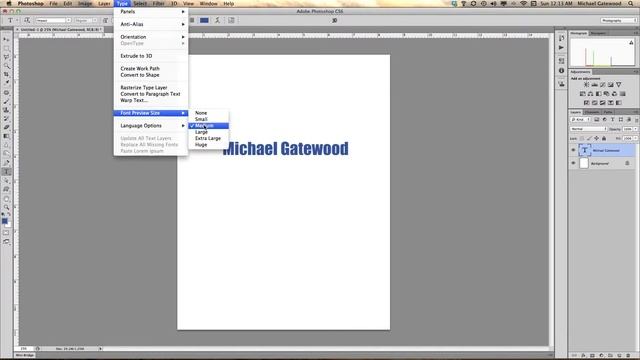Toggle filter for type layers
640x360 pixels.
612,120
